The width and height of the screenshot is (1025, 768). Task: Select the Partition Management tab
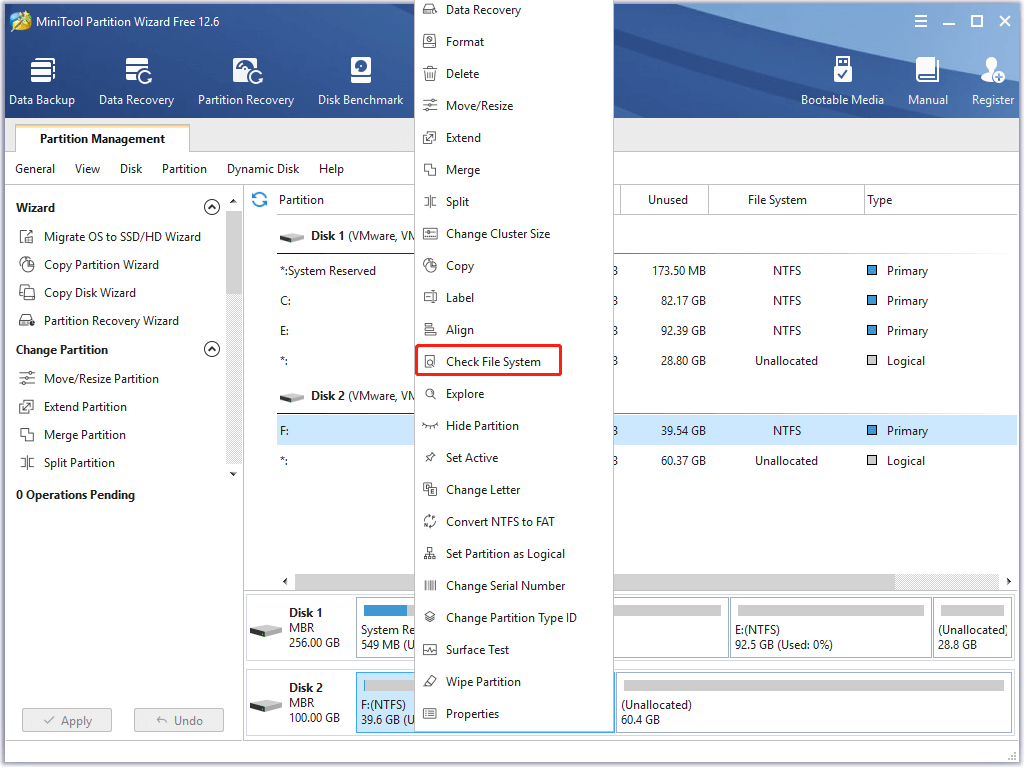(x=102, y=139)
